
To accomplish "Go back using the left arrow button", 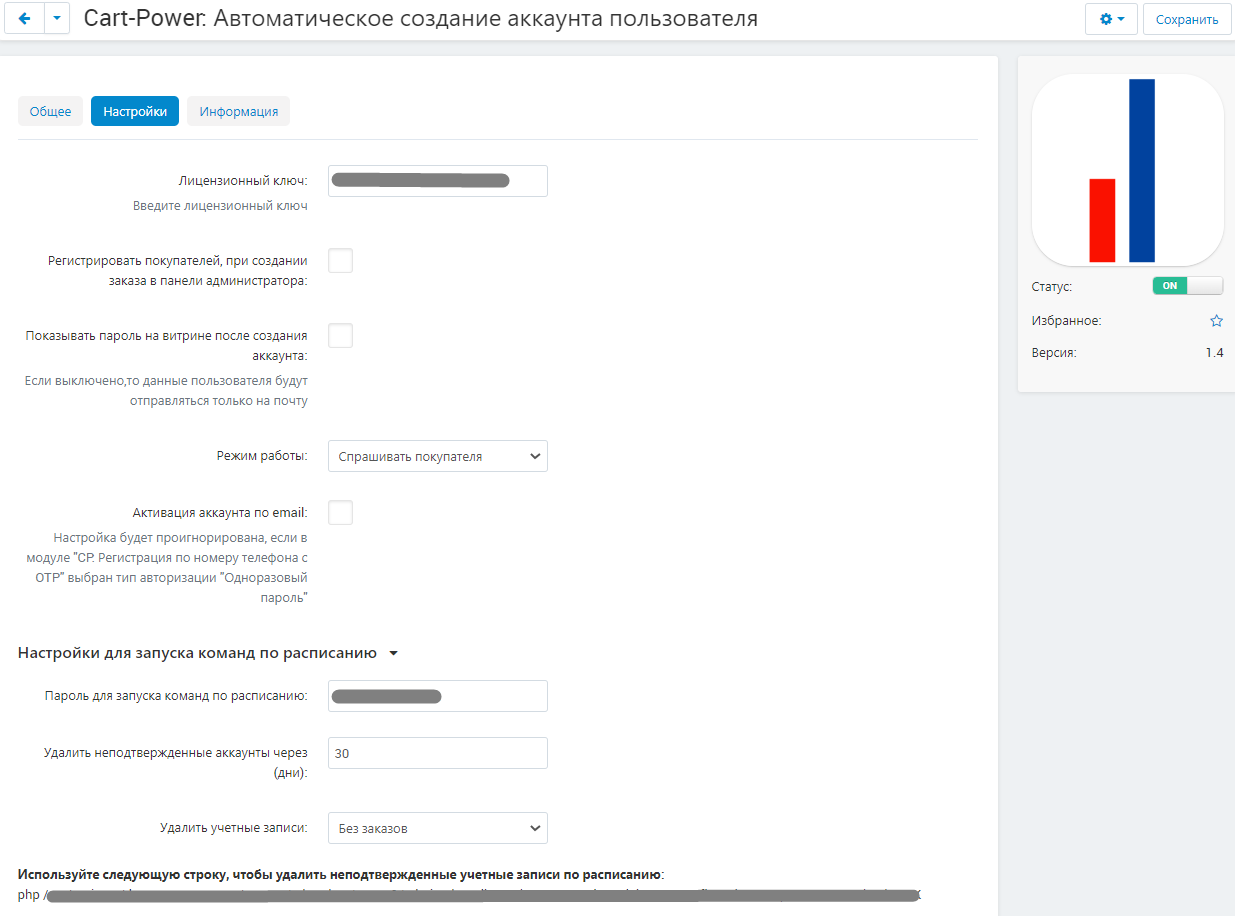I will tap(25, 19).
